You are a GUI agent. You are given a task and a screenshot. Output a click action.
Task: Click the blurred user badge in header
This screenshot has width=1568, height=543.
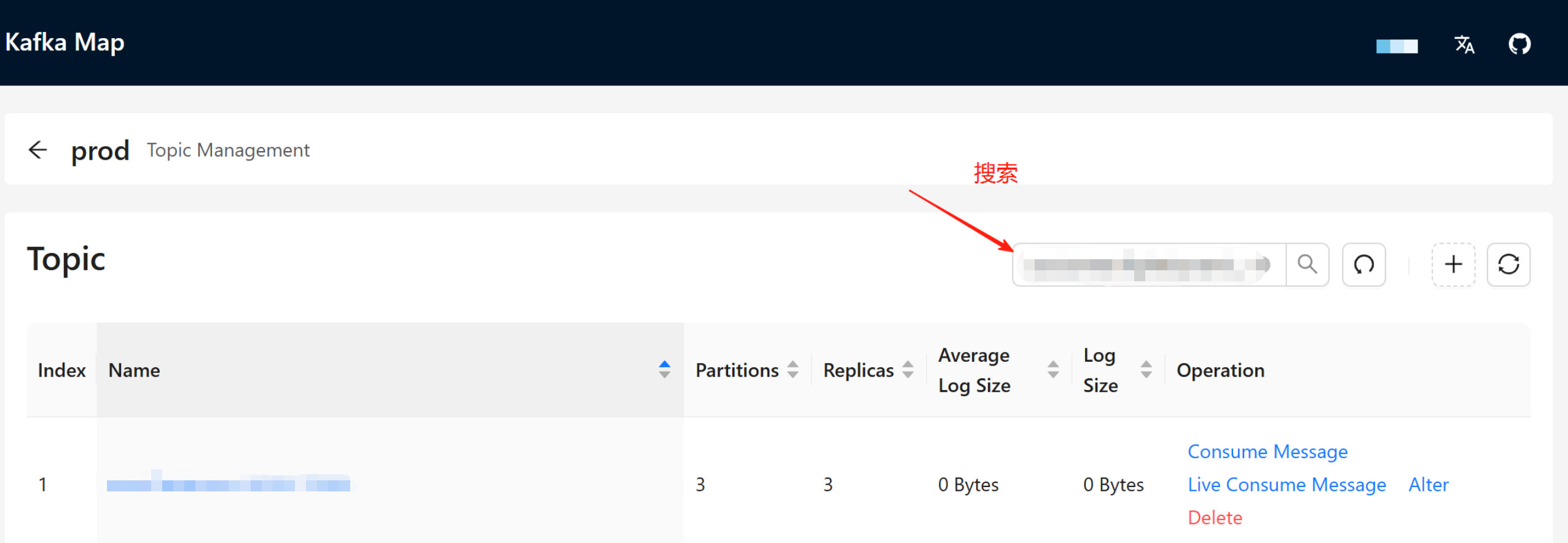click(x=1397, y=46)
